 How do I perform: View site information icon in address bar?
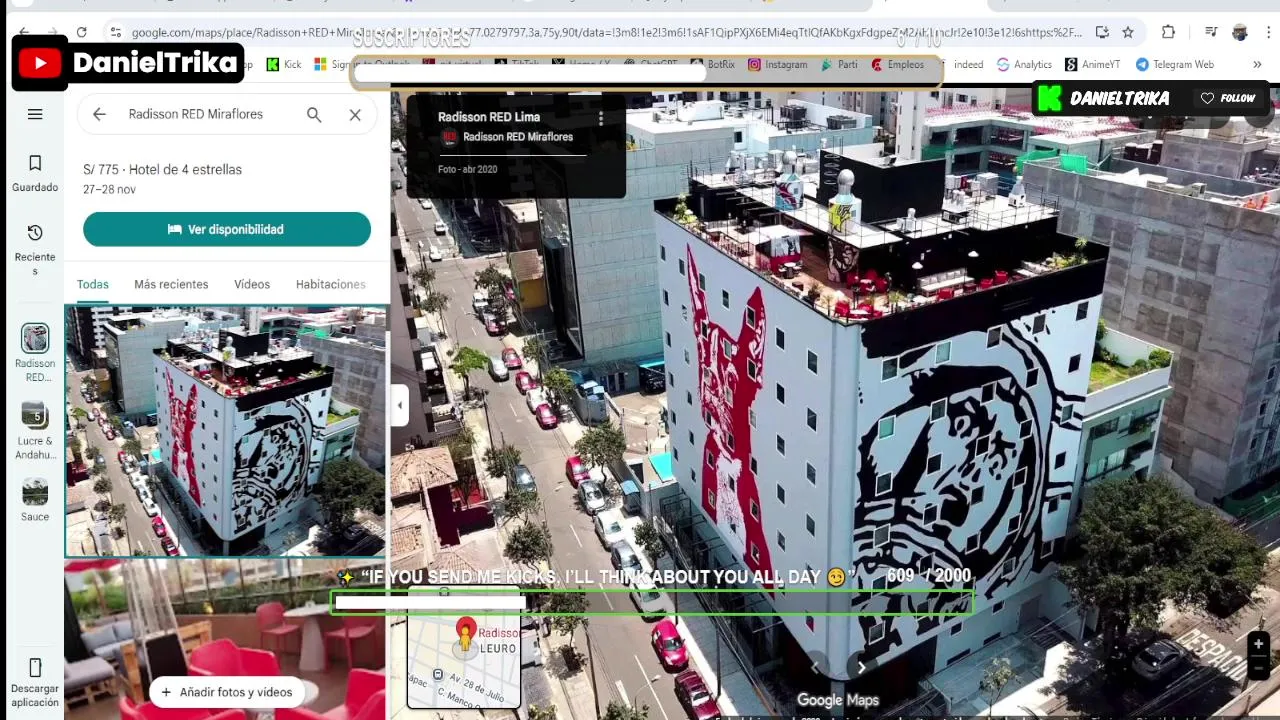[116, 32]
